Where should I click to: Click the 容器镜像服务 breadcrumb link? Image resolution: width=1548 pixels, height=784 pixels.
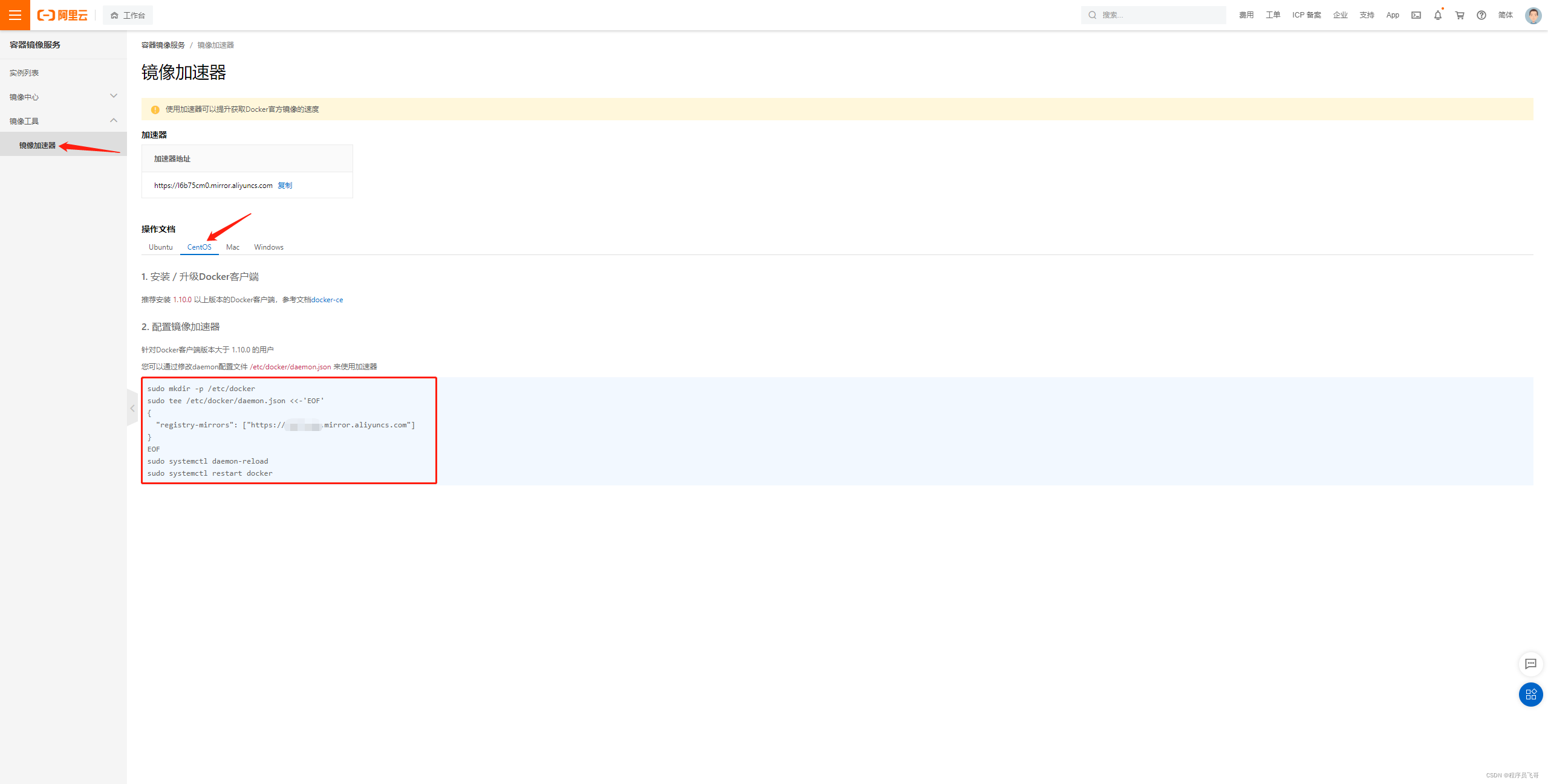click(163, 45)
